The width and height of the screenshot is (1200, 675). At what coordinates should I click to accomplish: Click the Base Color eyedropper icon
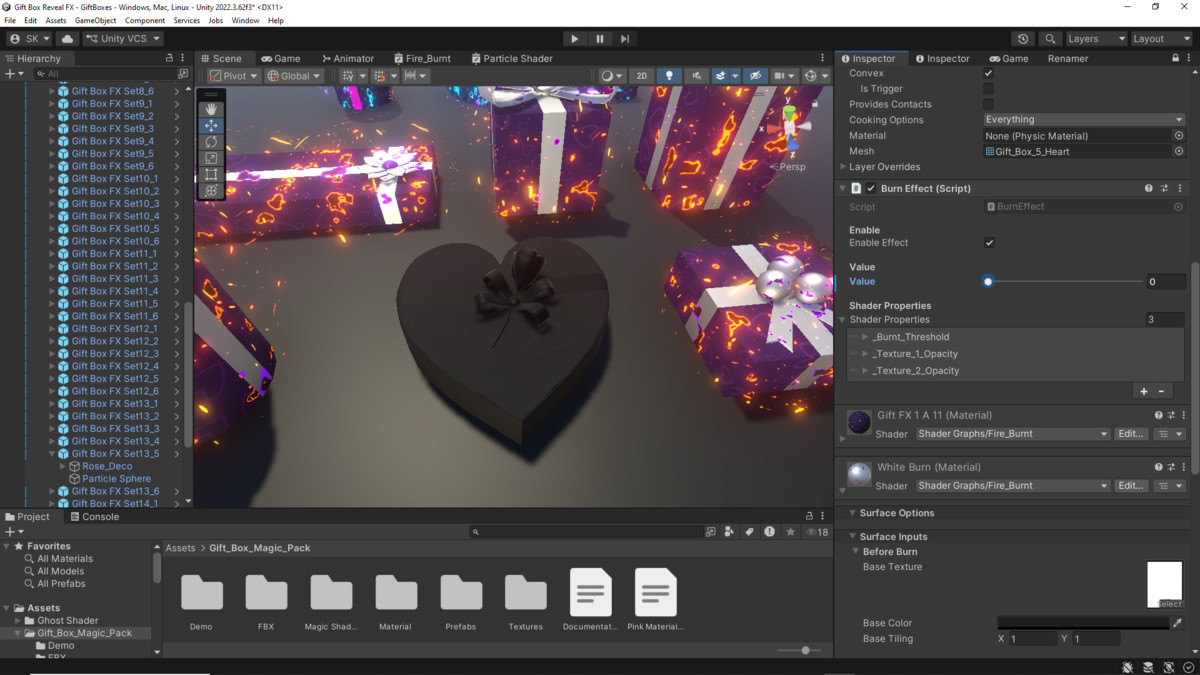click(1177, 623)
